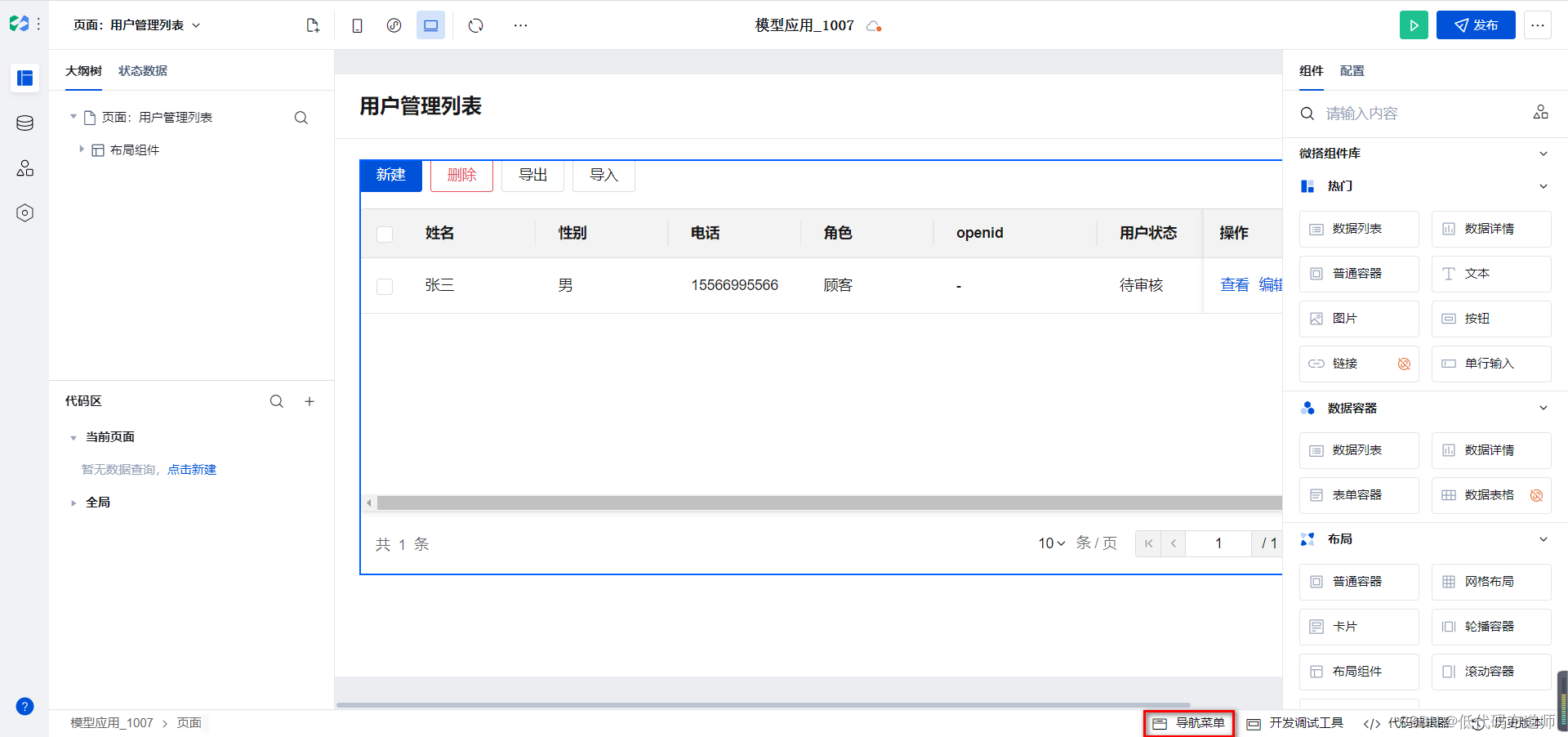
Task: Click the refresh icon in the top toolbar
Action: click(x=476, y=25)
